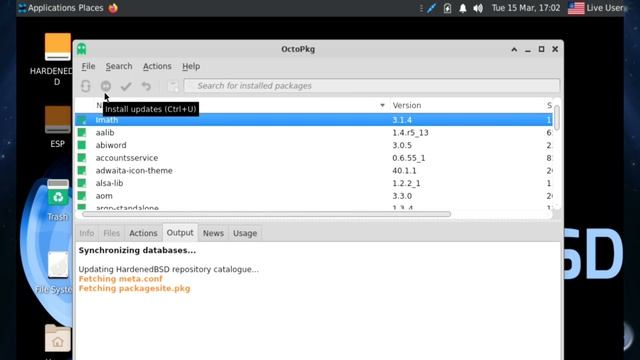Open the Actions menu

point(157,66)
